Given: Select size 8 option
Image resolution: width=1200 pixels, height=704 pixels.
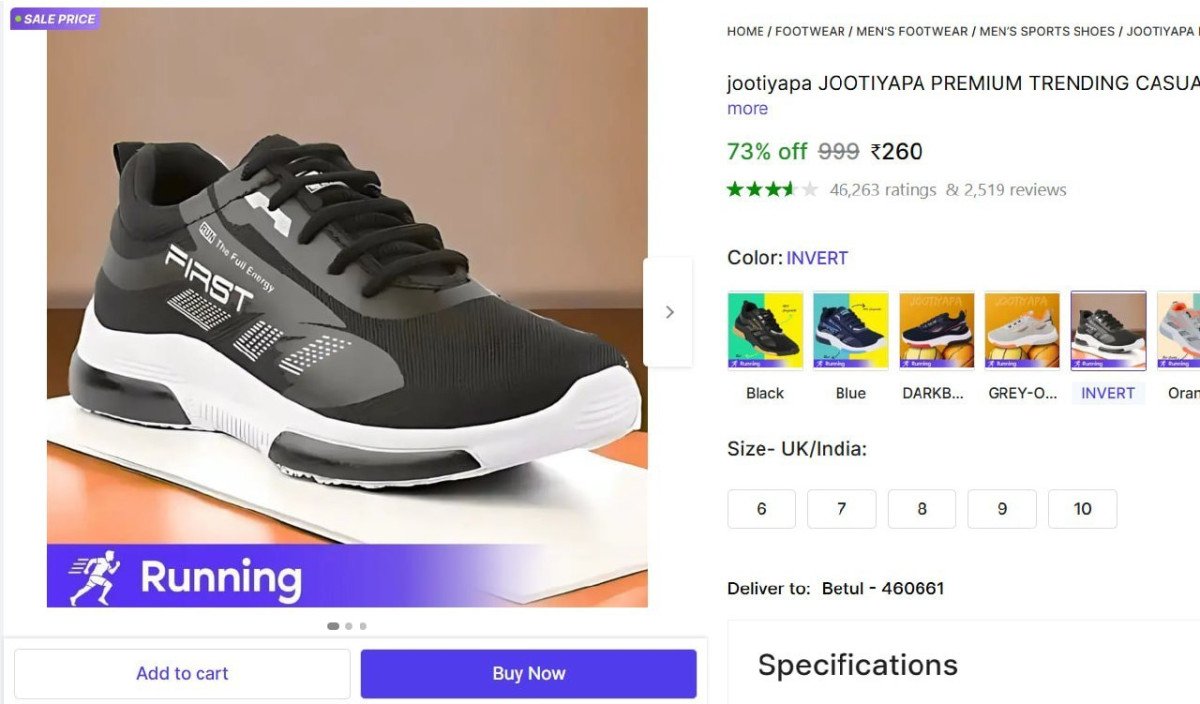Looking at the screenshot, I should 922,509.
